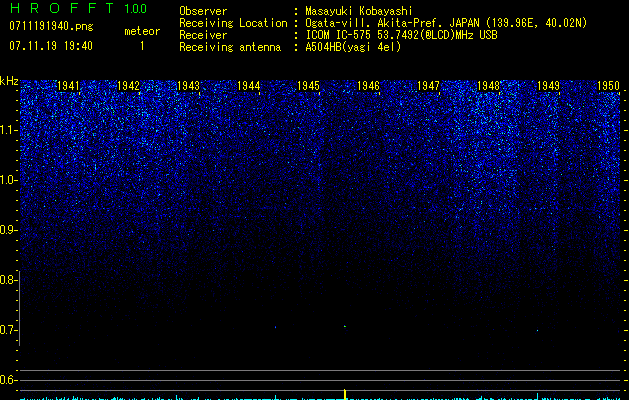
Task: Click the 1944 time marker
Action: [249, 86]
